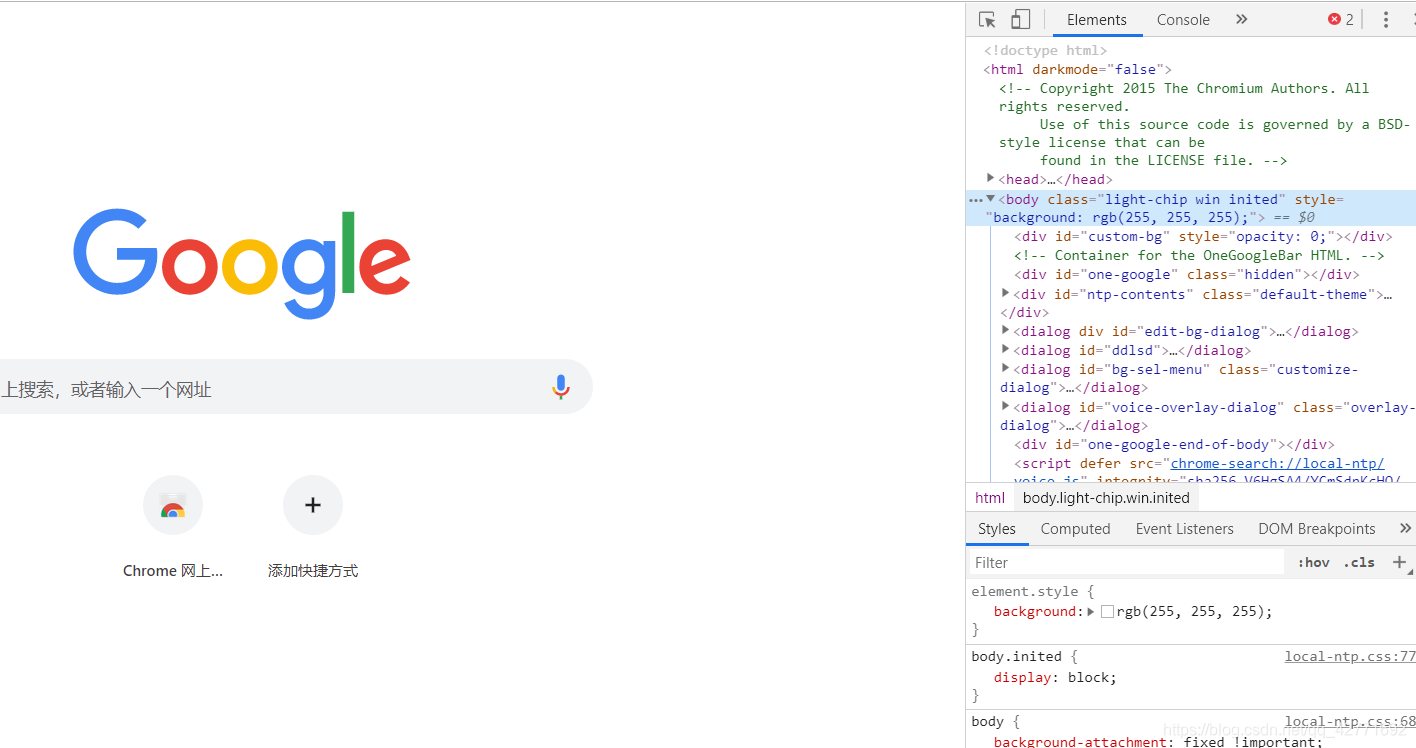
Task: Open the Event Listeners tab
Action: 1184,529
